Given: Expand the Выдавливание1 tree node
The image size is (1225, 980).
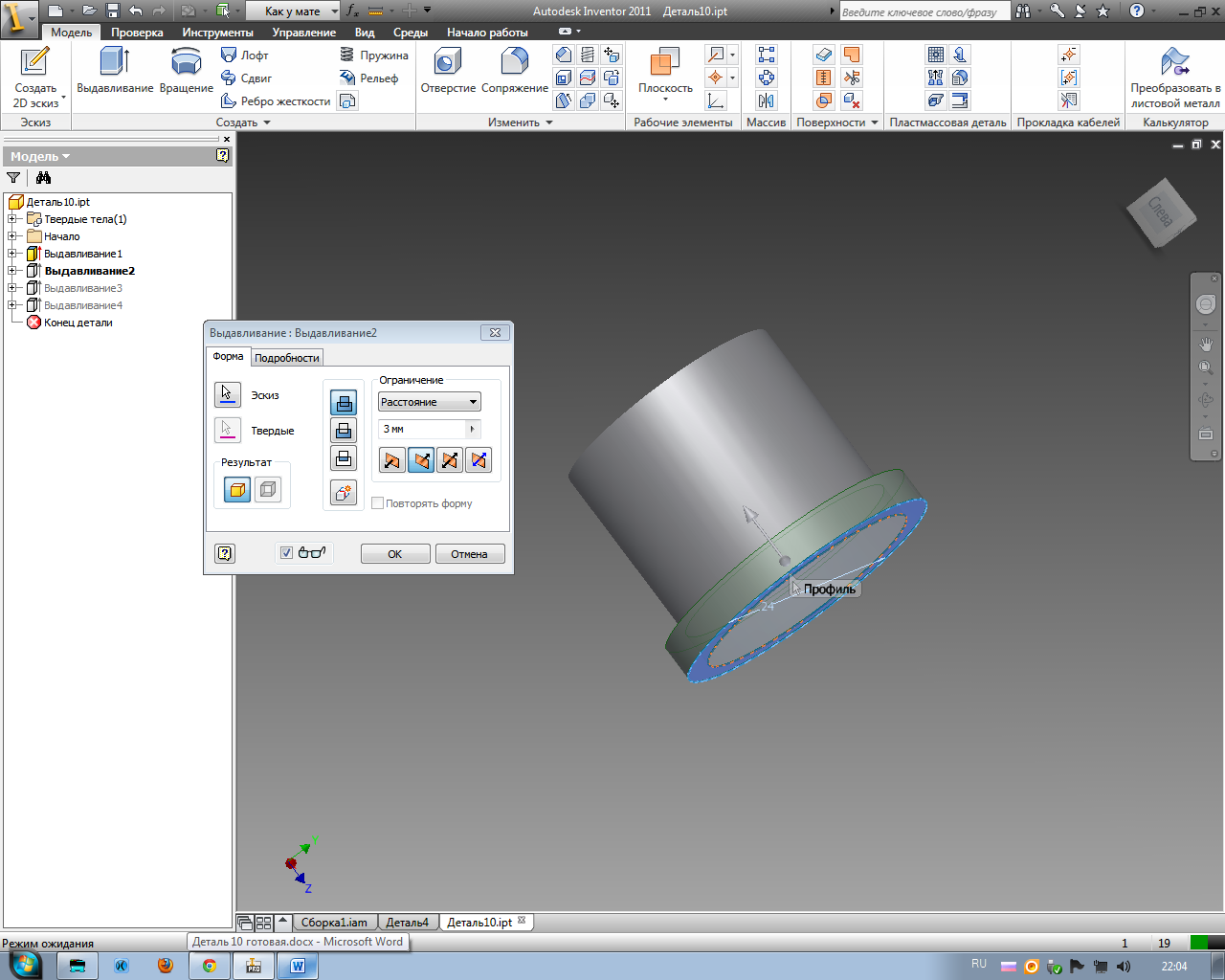Looking at the screenshot, I should point(12,254).
